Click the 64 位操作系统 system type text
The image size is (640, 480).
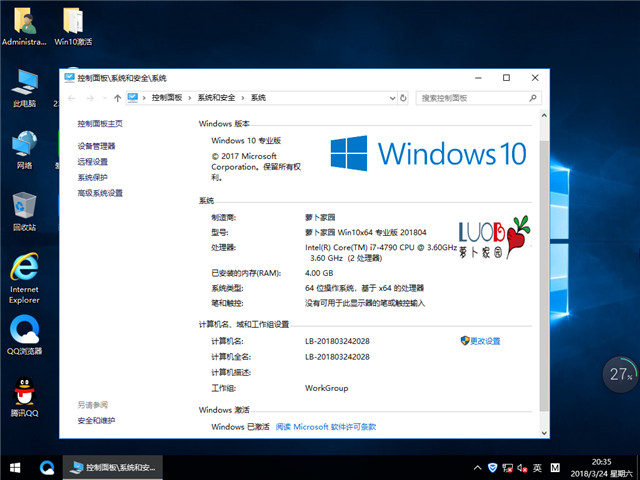[x=364, y=288]
